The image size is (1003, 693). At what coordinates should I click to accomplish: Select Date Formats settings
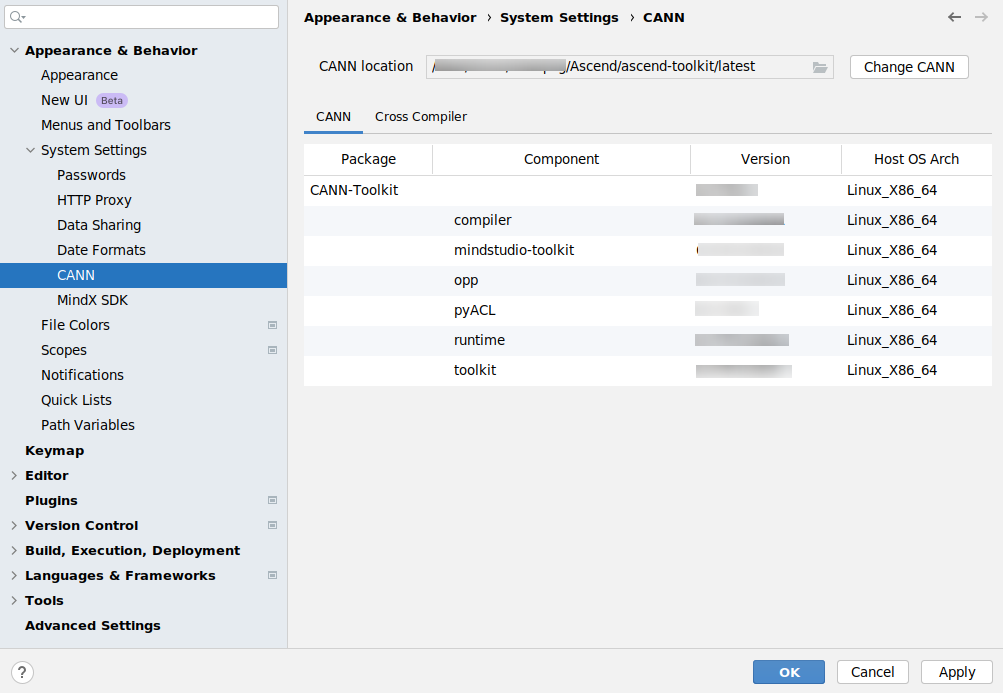pyautogui.click(x=101, y=250)
